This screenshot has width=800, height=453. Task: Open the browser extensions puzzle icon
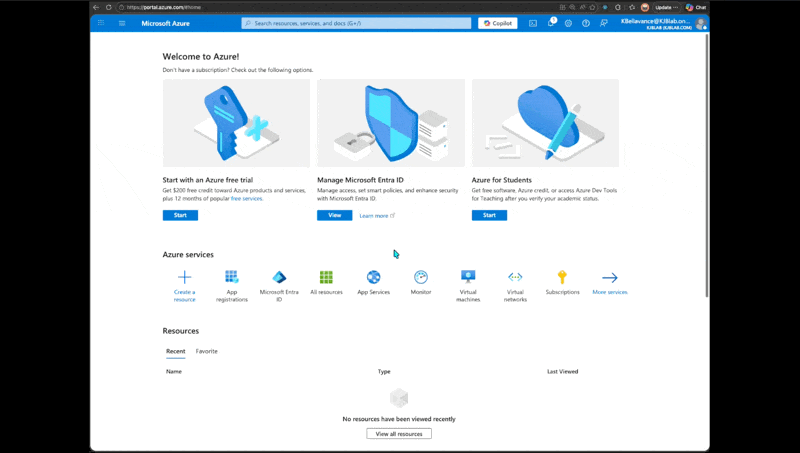tap(618, 7)
